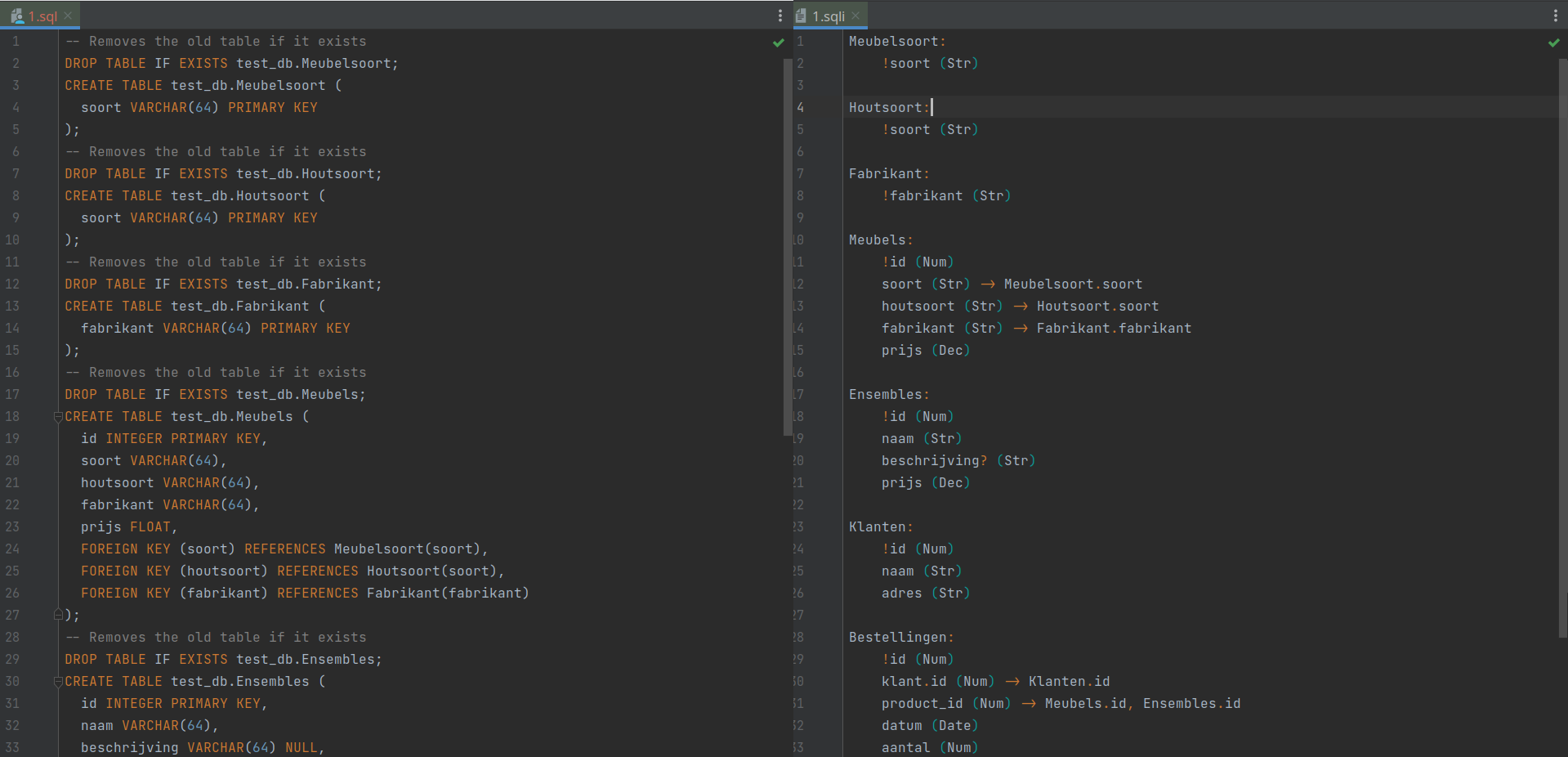Click 'Houtsoort.soort' reference
Viewport: 1568px width, 757px height.
coord(1098,306)
